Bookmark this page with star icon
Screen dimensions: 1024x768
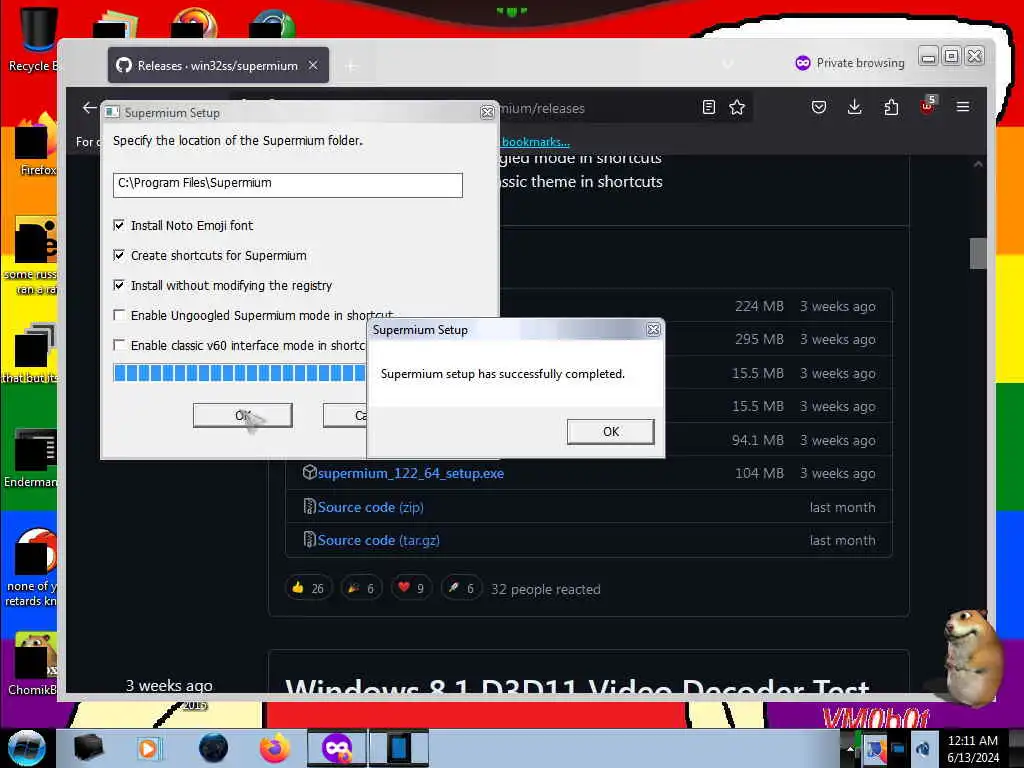tap(737, 107)
